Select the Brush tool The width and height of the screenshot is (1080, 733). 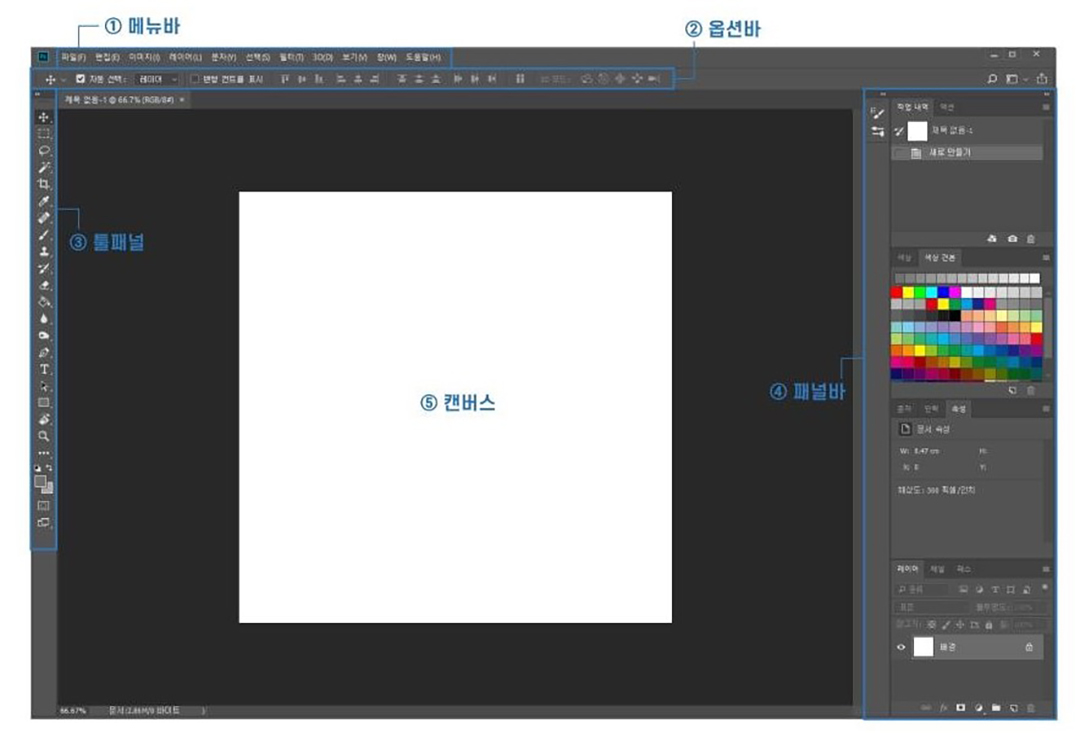pyautogui.click(x=43, y=235)
